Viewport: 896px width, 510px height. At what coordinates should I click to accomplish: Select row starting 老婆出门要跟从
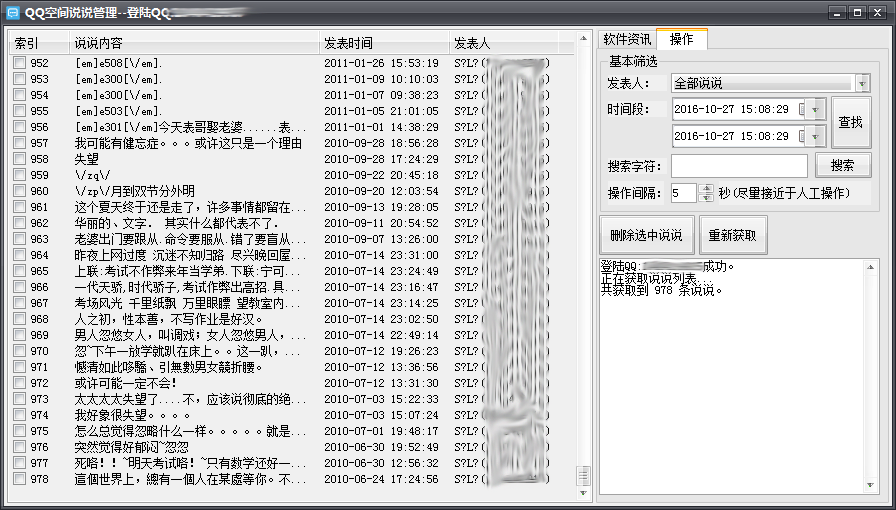(292, 239)
